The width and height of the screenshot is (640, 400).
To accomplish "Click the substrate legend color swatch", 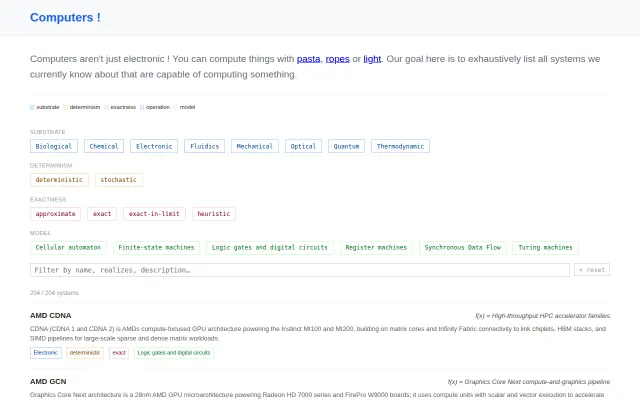I will click(32, 107).
